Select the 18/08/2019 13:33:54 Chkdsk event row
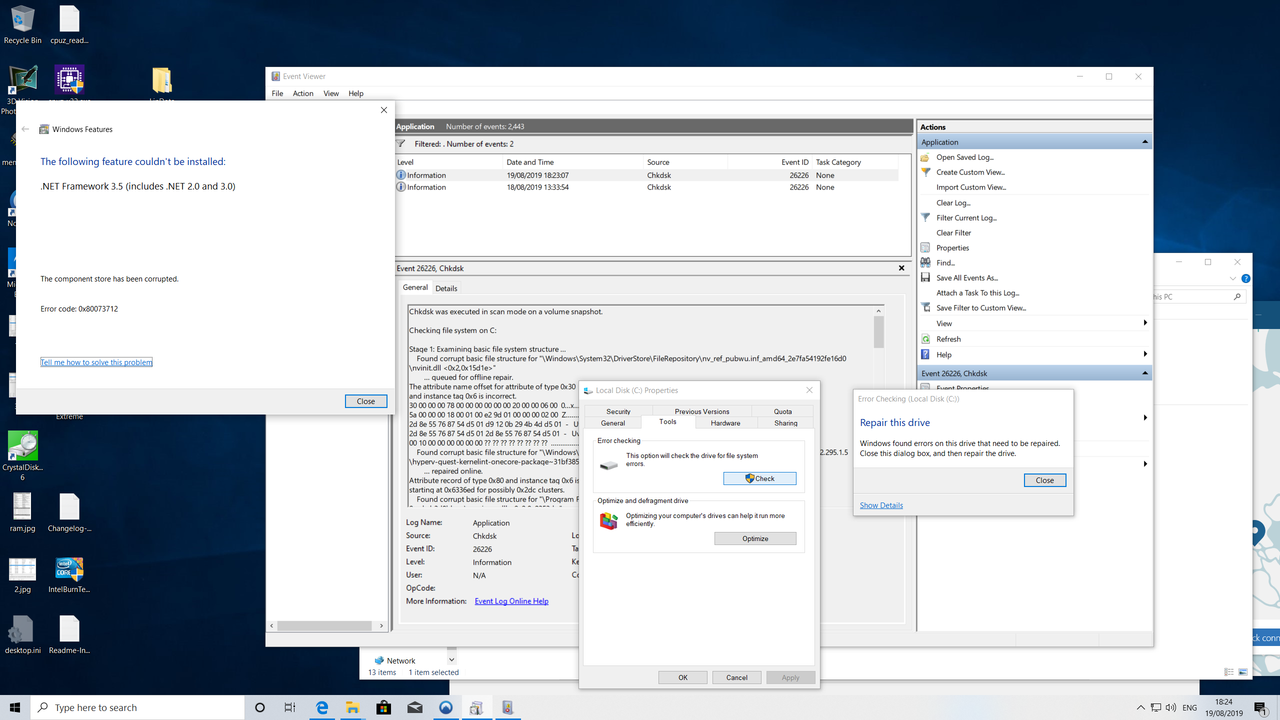Image resolution: width=1280 pixels, height=720 pixels. point(647,187)
